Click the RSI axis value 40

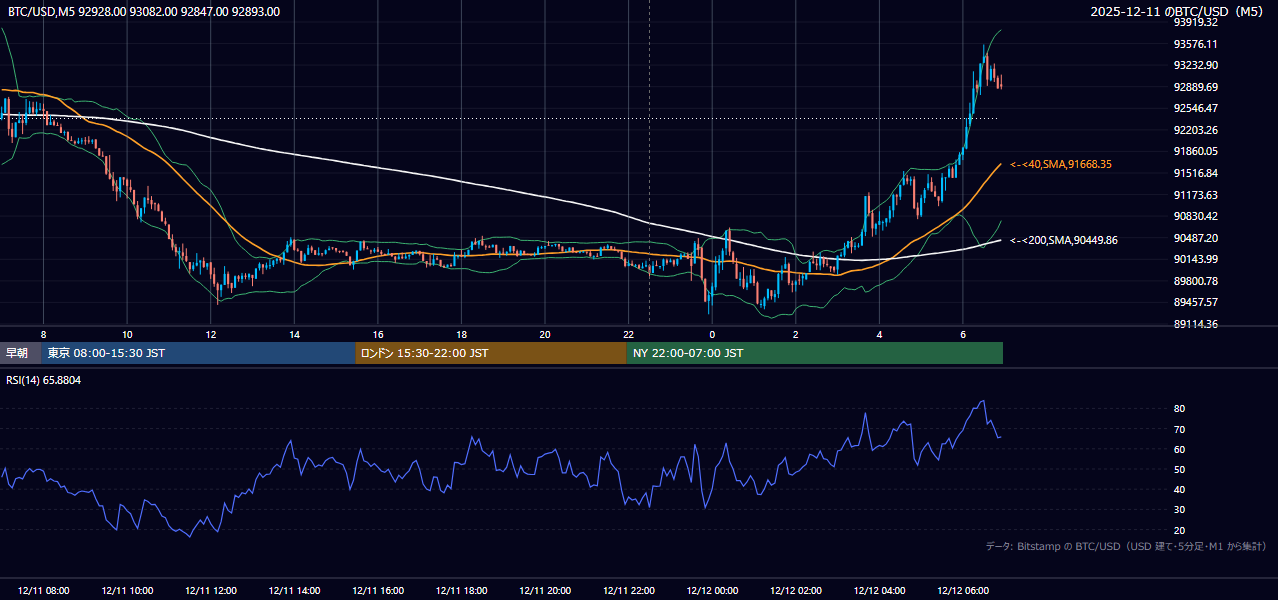click(1179, 490)
